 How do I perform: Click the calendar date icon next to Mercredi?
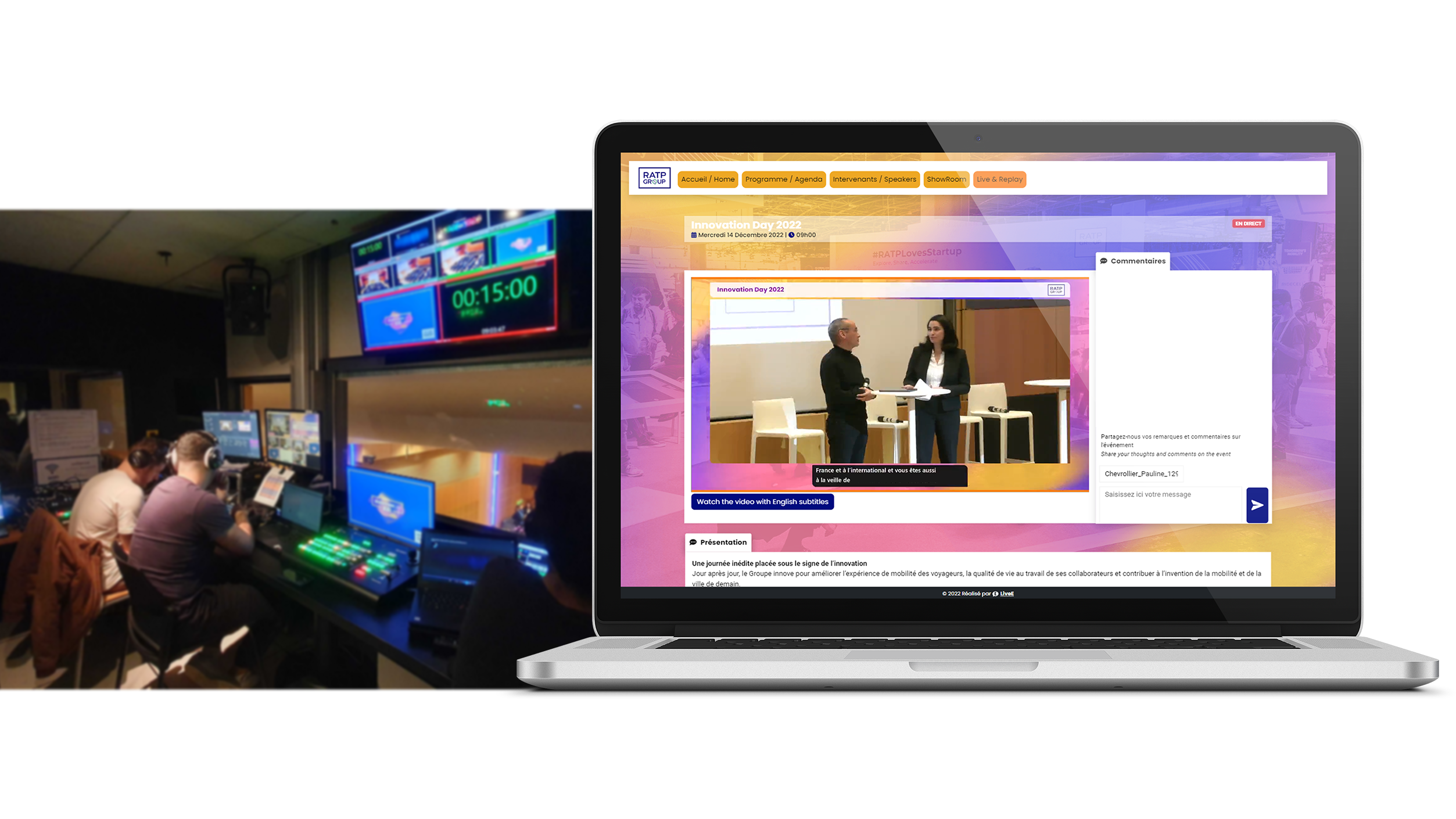click(x=692, y=234)
